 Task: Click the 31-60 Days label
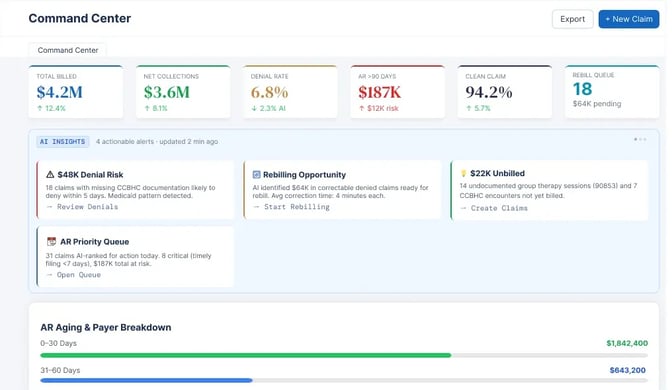pos(60,370)
